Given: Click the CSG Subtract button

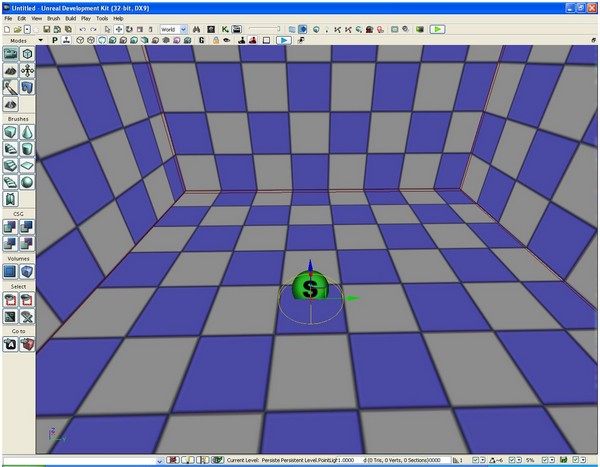Looking at the screenshot, I should 27,227.
